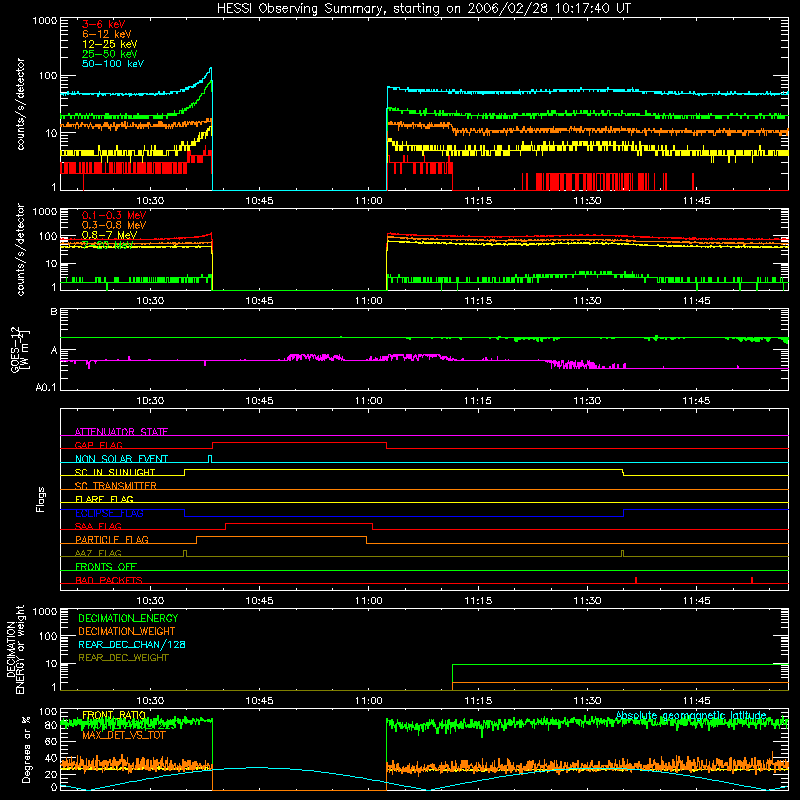
Task: Click the 0.3-0.8 MeV legend label
Action: pos(114,225)
